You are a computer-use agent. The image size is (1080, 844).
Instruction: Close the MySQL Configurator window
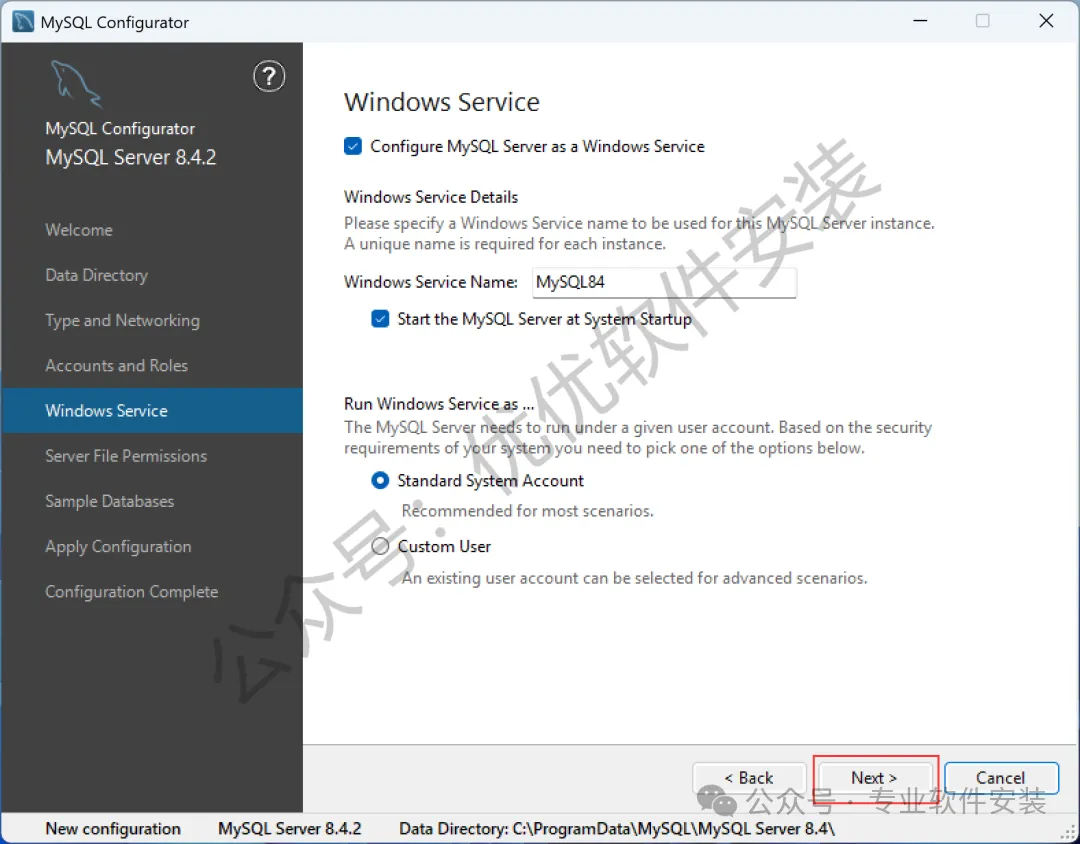tap(1046, 21)
